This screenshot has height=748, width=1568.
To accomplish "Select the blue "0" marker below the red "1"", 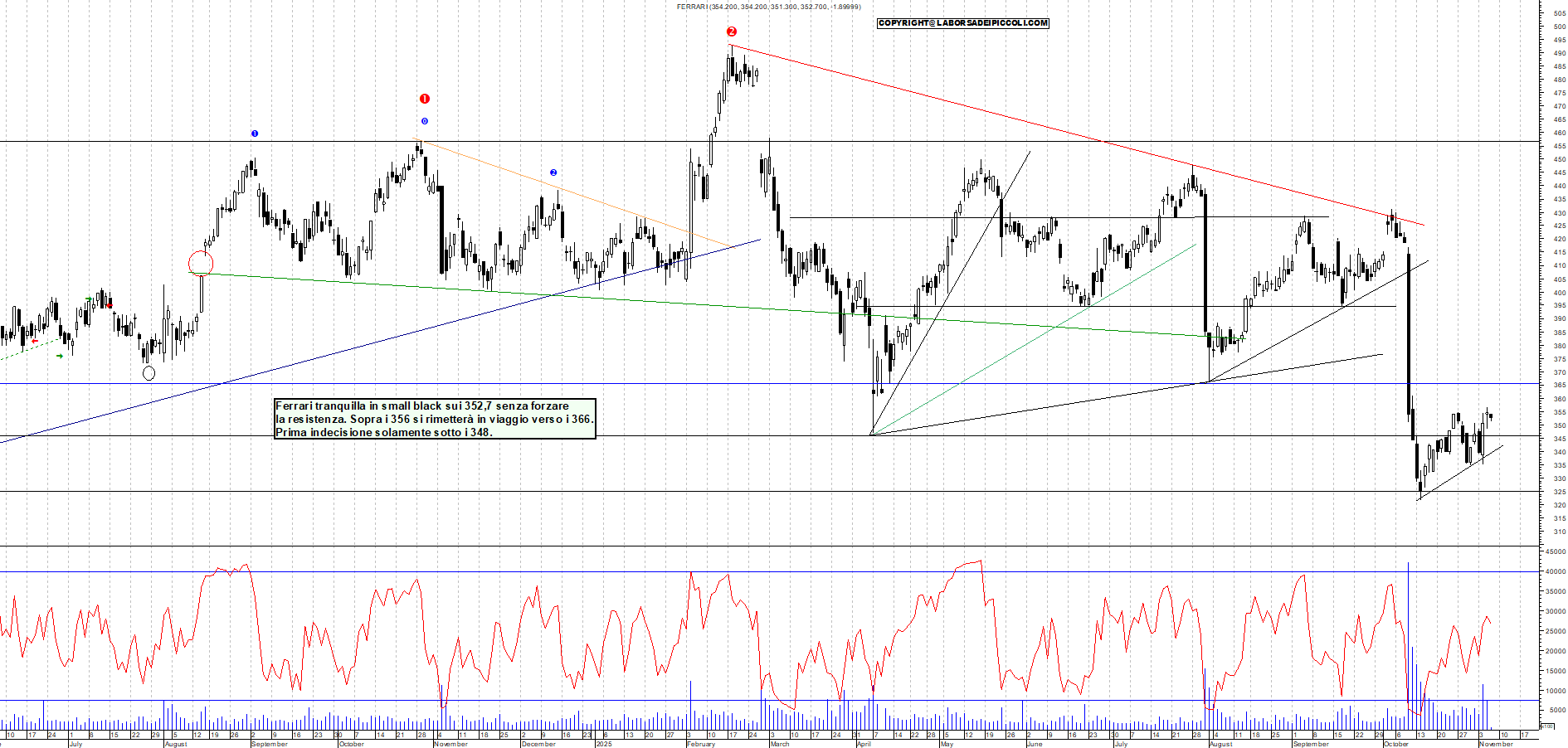I will (425, 122).
